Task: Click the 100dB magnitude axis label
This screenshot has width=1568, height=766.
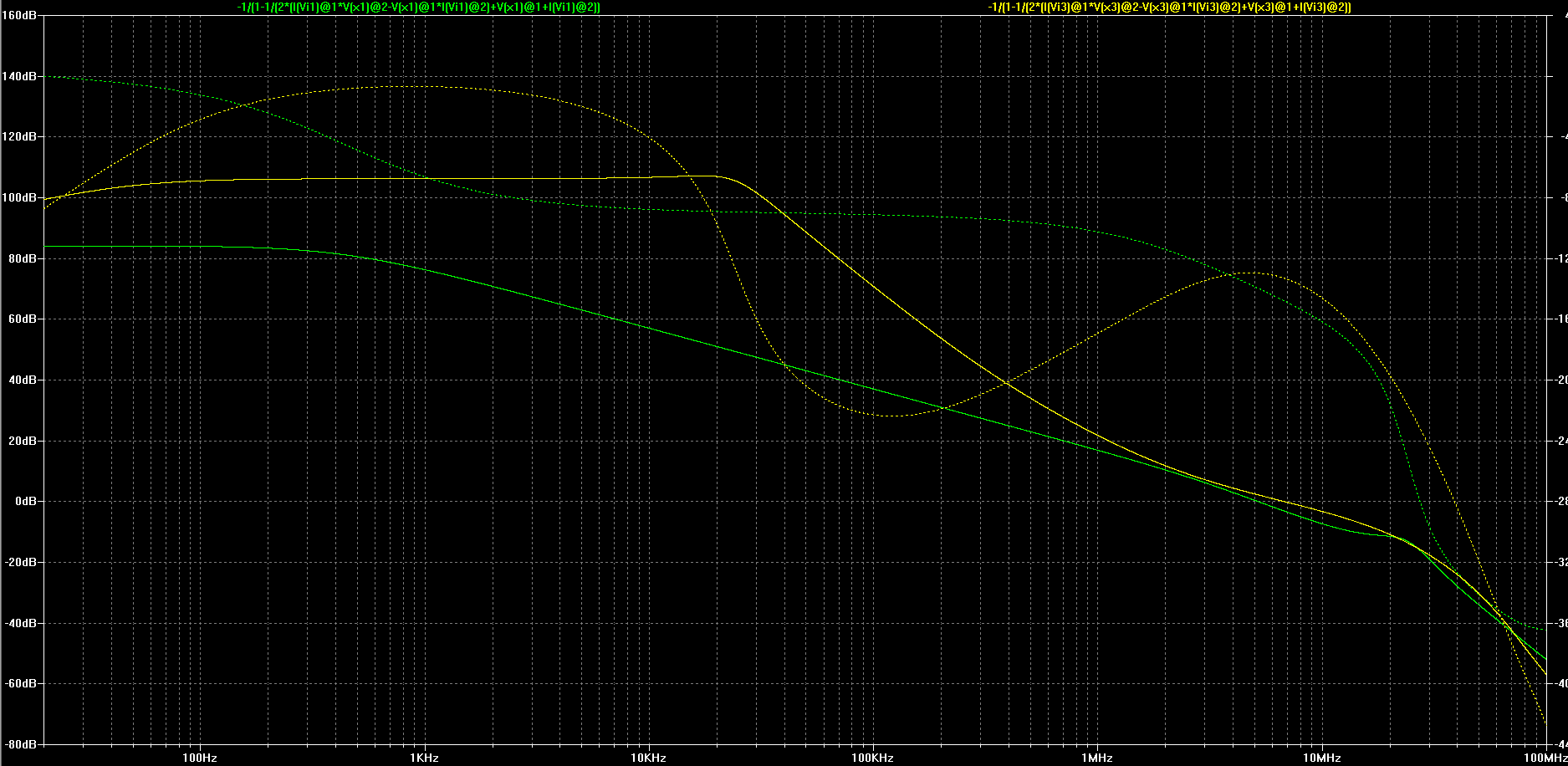Action: tap(19, 197)
